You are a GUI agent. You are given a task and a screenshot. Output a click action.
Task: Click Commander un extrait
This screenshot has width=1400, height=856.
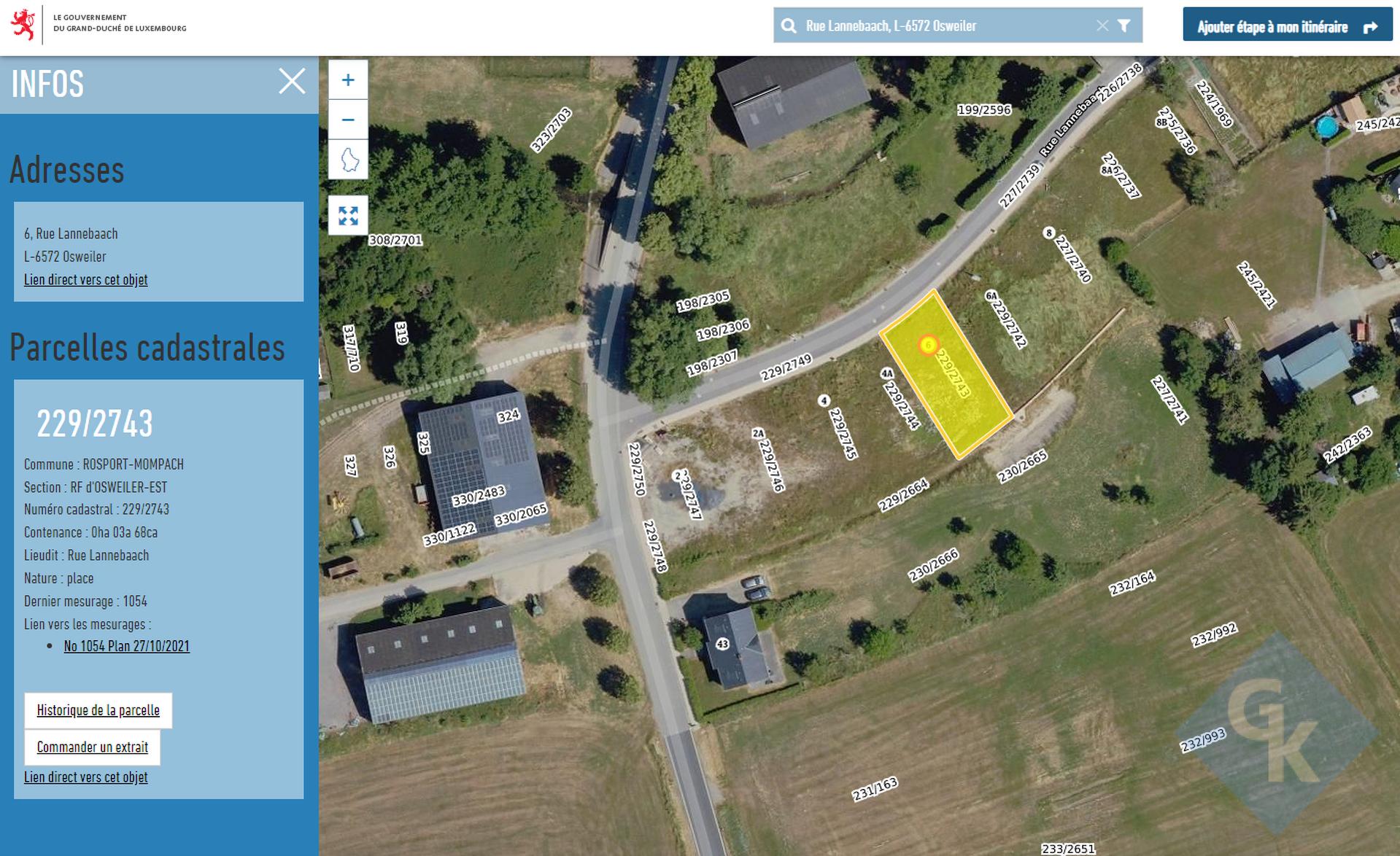click(x=92, y=747)
